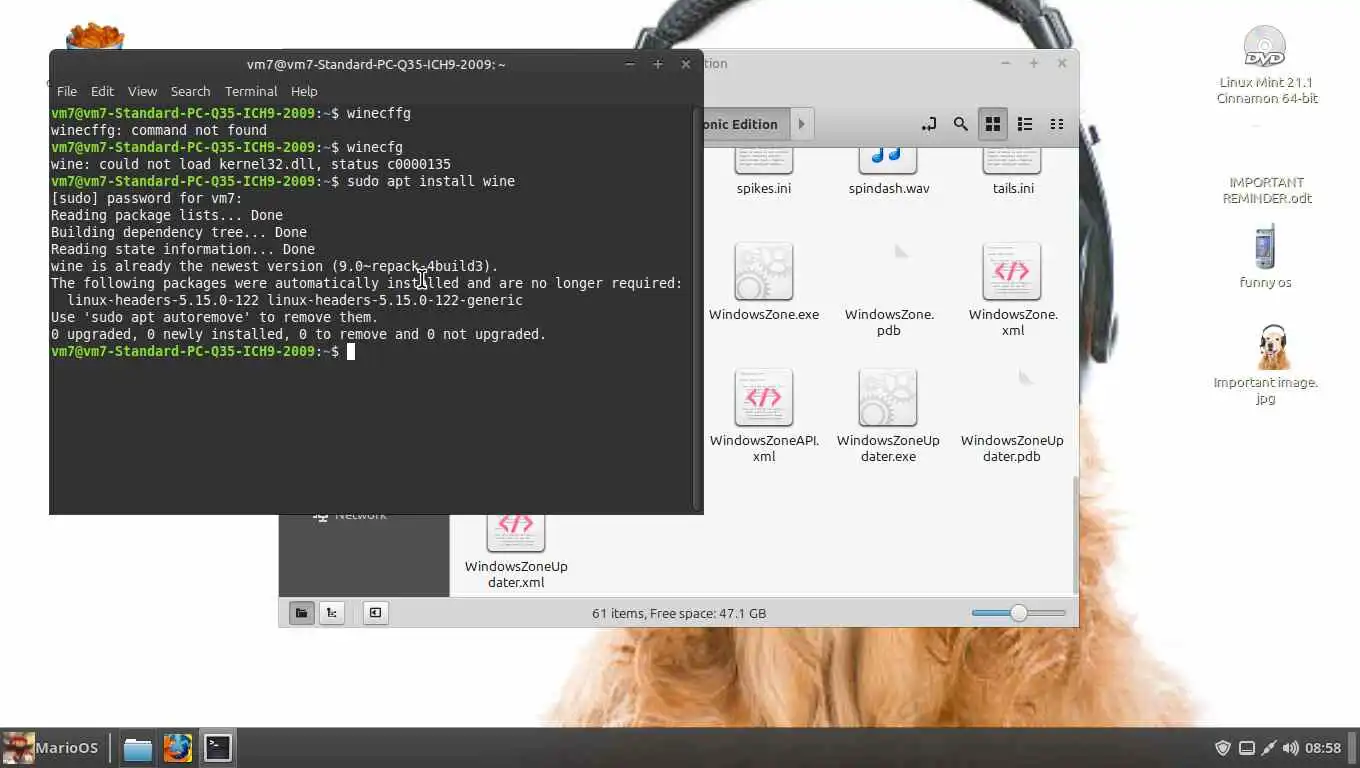The image size is (1360, 768).
Task: Click the linux-headers-5.15.0-122 package line
Action: [x=295, y=300]
